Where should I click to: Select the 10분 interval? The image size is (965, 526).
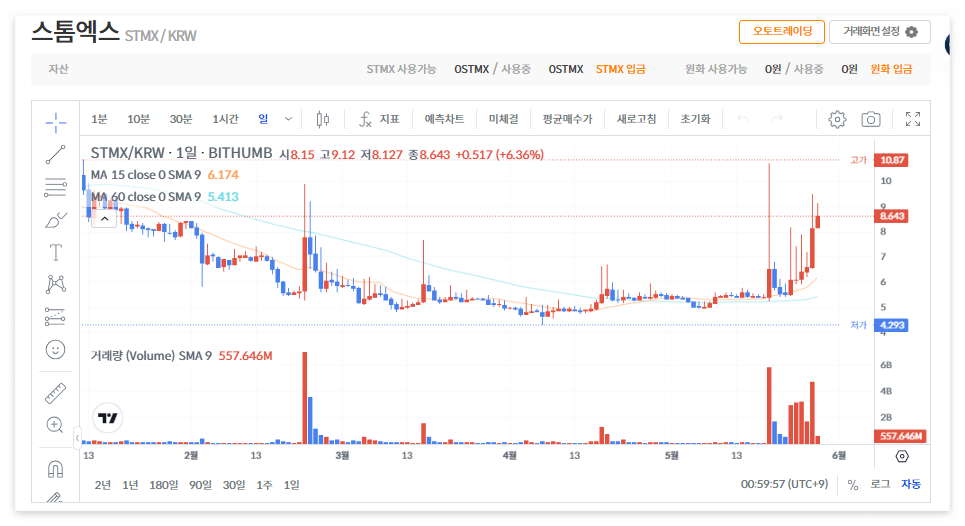[x=138, y=119]
